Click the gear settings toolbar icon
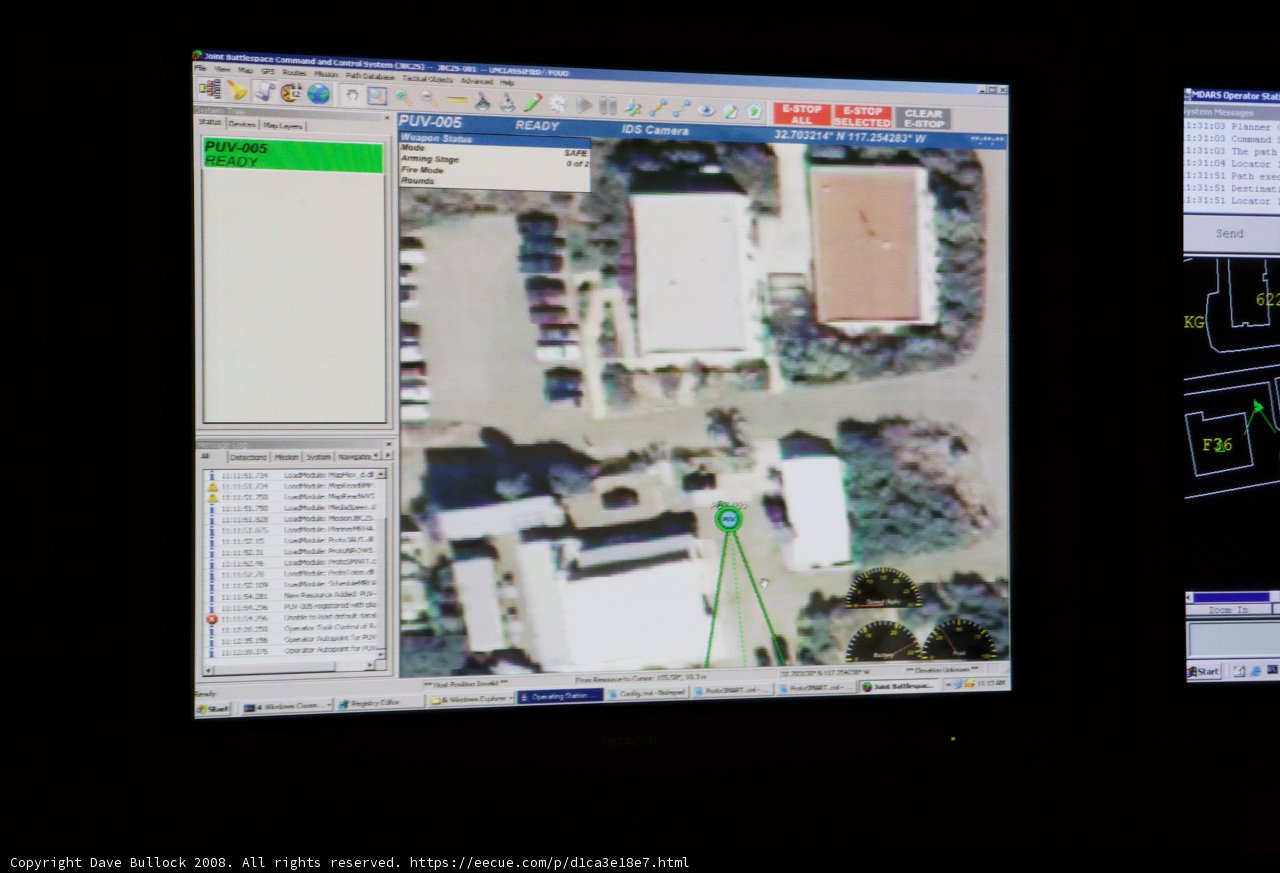1280x873 pixels. [558, 103]
